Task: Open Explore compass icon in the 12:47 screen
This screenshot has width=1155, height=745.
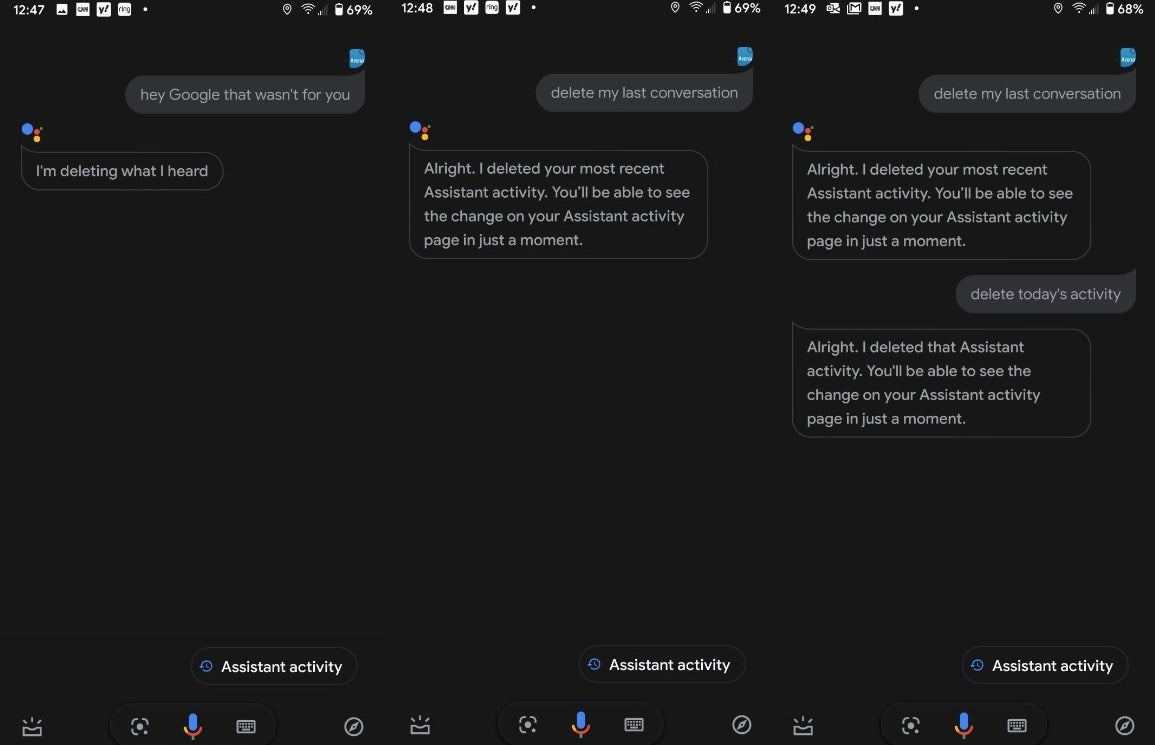Action: click(354, 727)
